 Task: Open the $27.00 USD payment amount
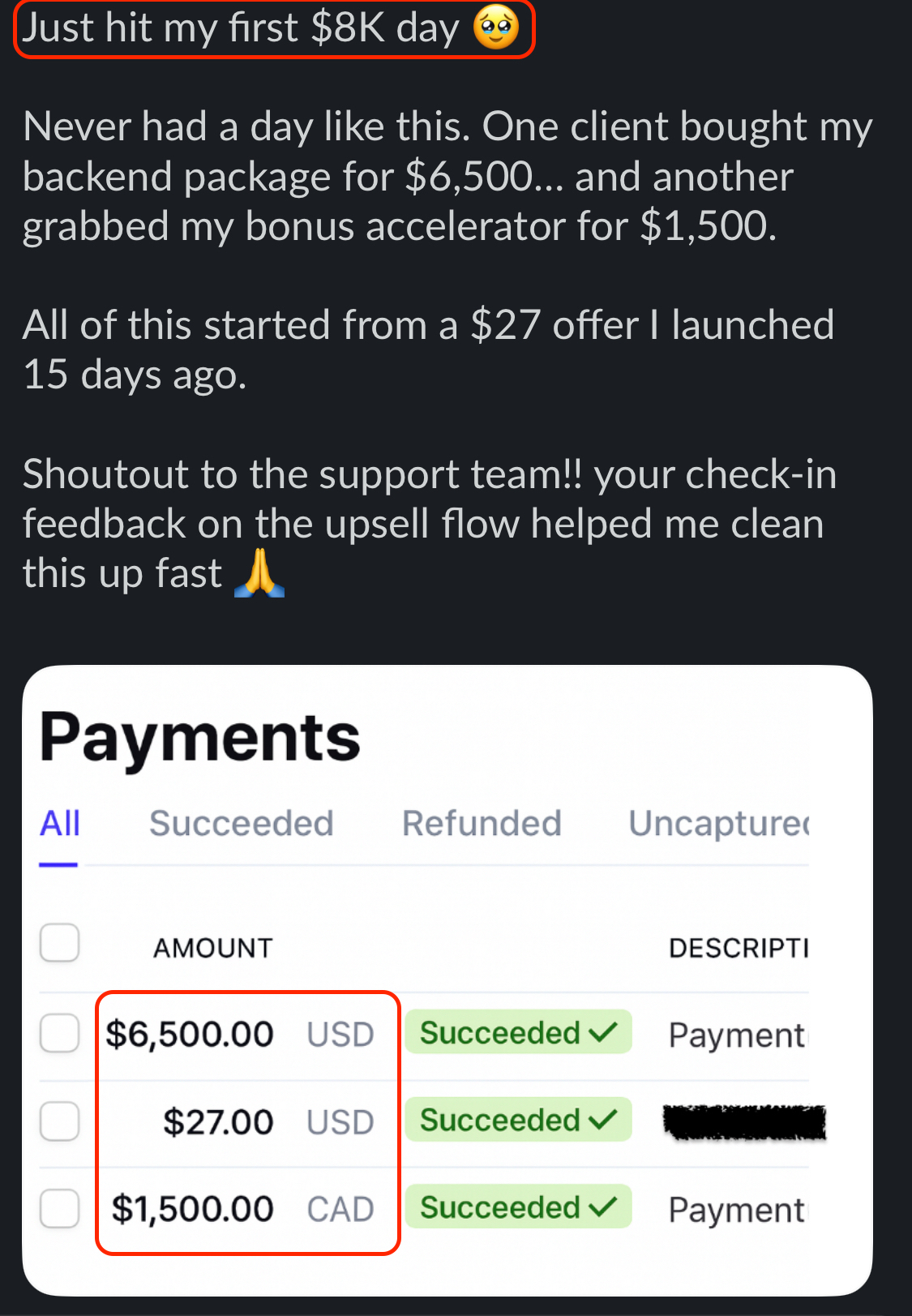[x=218, y=1123]
